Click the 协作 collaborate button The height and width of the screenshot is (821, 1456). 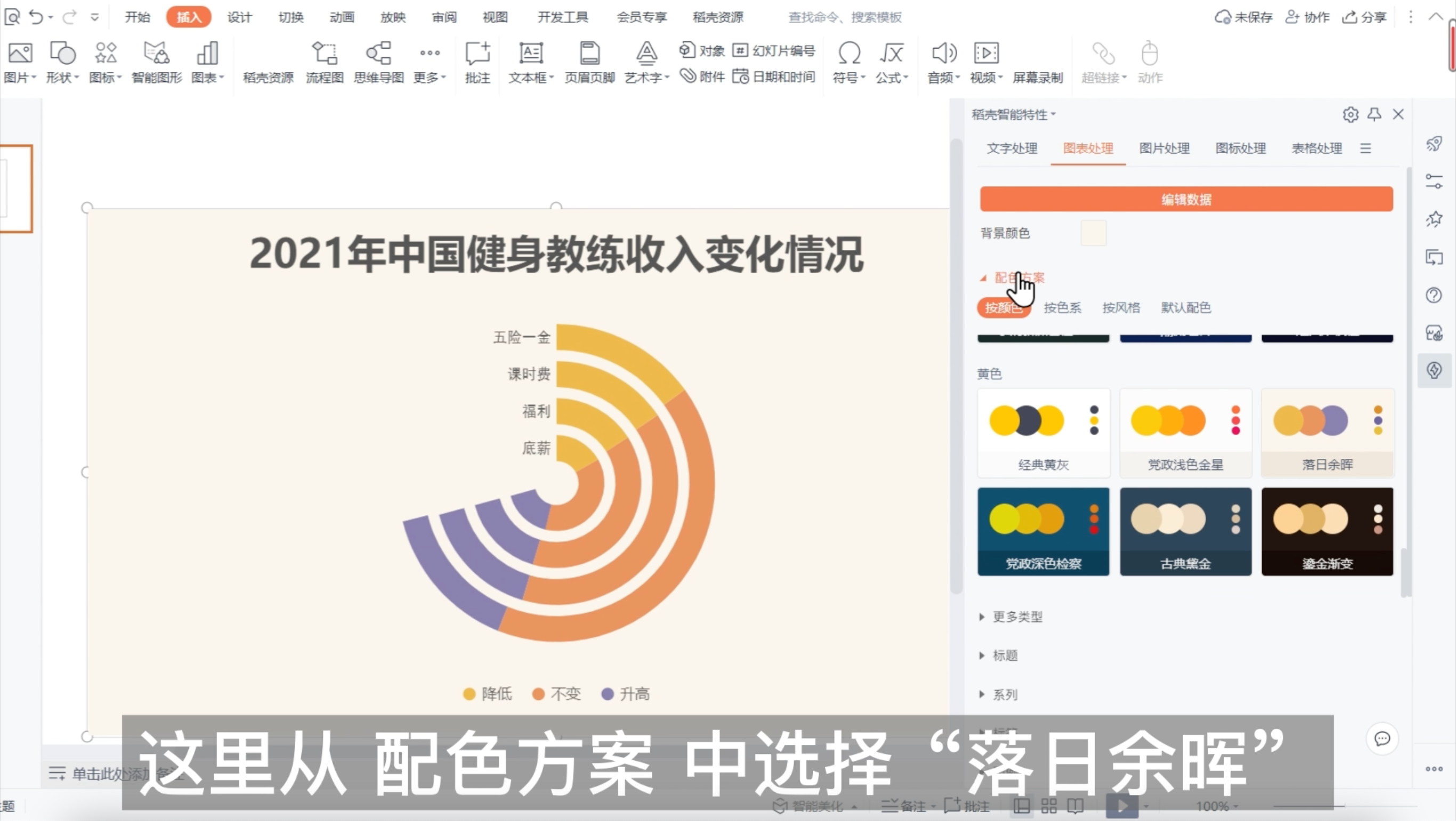click(1307, 18)
